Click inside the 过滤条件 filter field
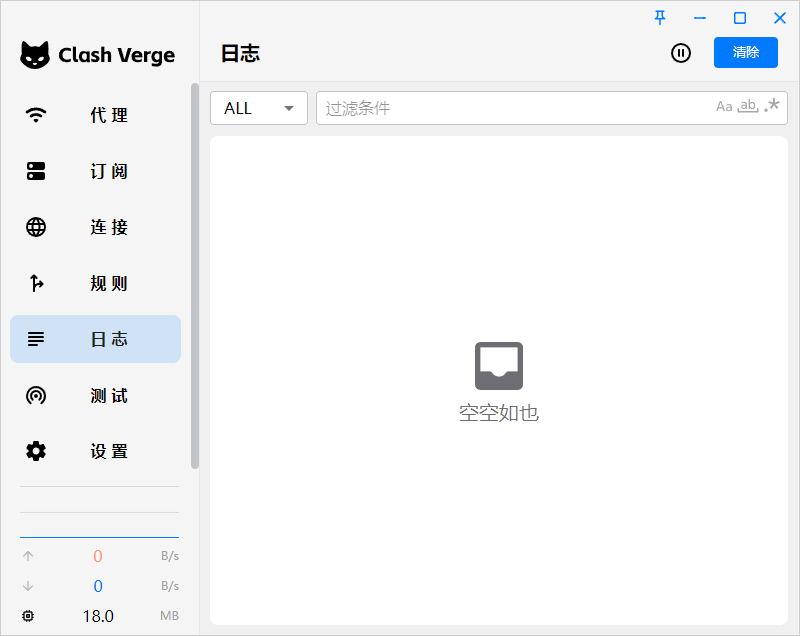 point(450,107)
